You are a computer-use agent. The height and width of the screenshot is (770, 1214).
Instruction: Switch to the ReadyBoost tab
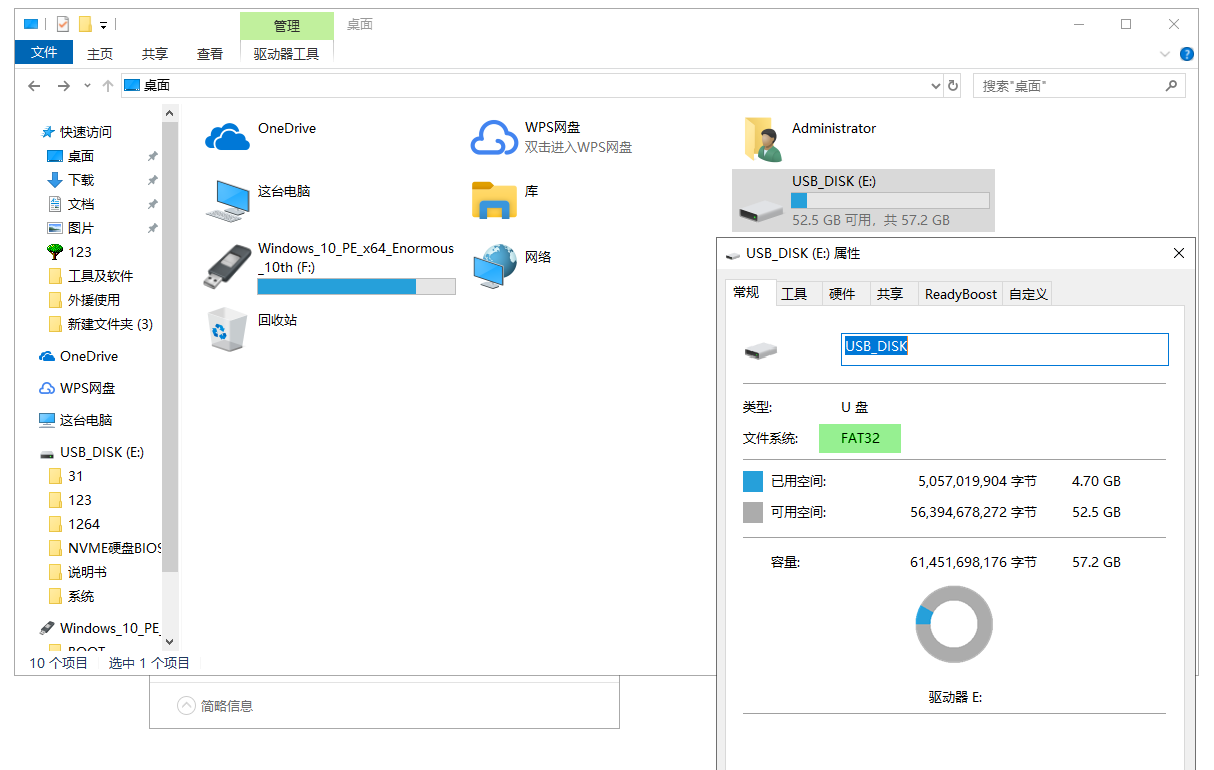[x=960, y=294]
